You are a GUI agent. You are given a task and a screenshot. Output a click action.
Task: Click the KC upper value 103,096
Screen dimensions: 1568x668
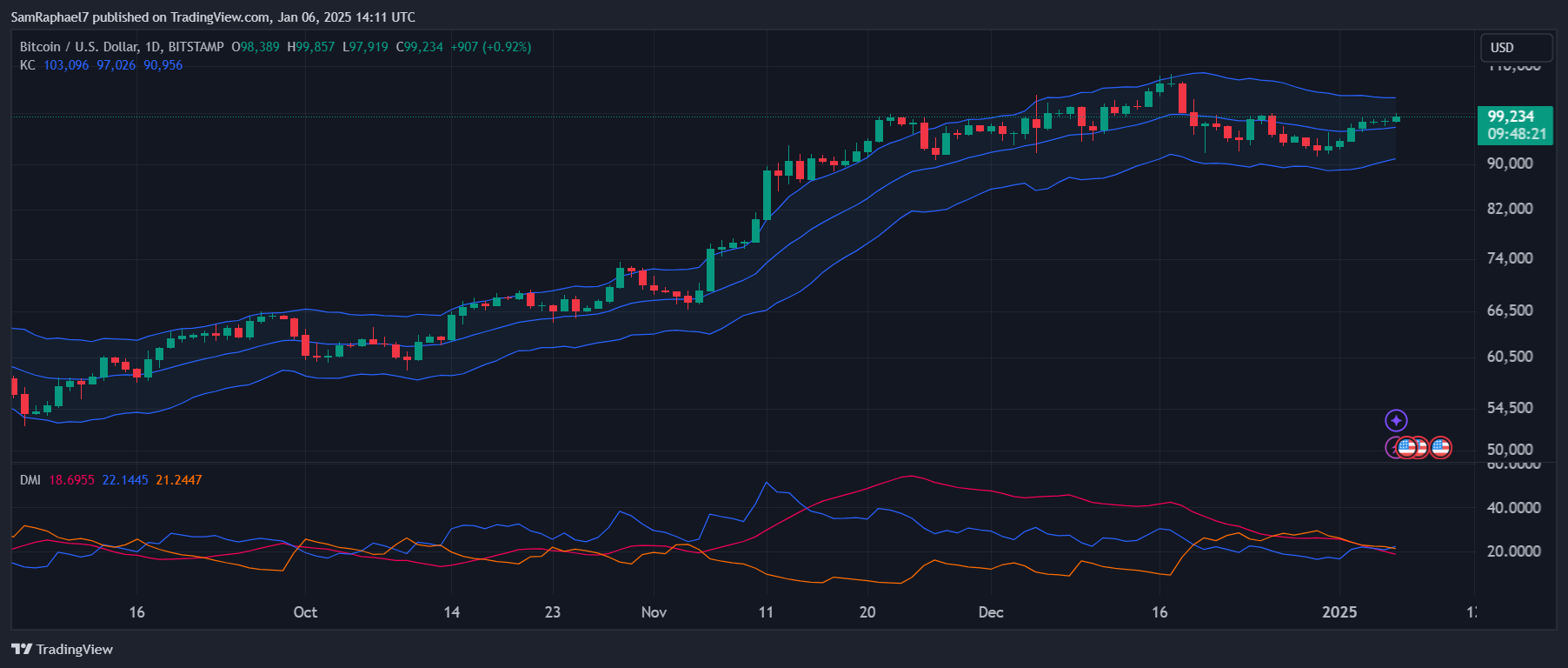click(66, 65)
